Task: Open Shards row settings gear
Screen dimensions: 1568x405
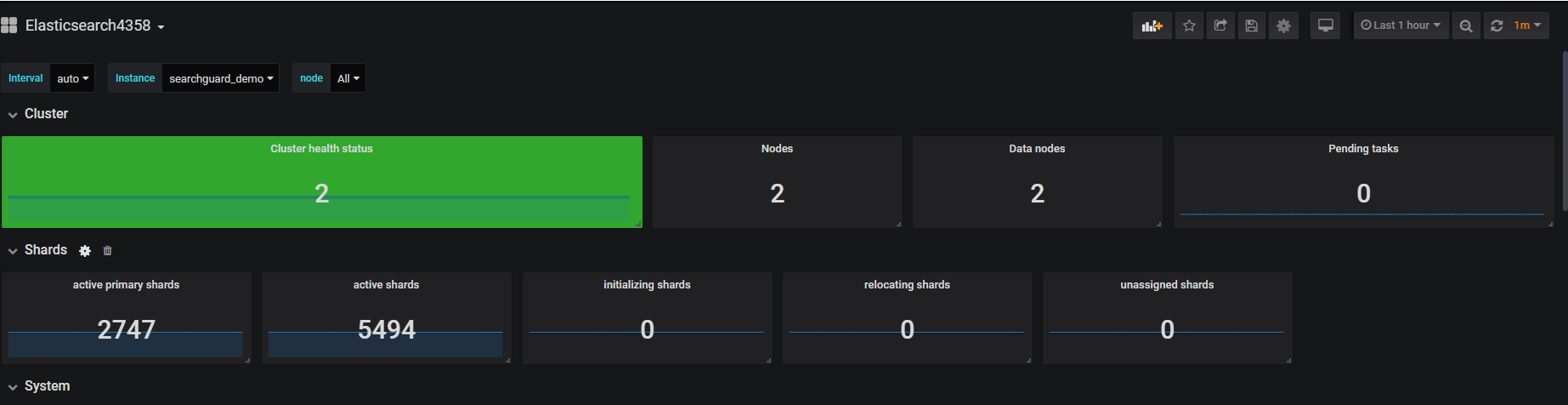Action: click(85, 251)
